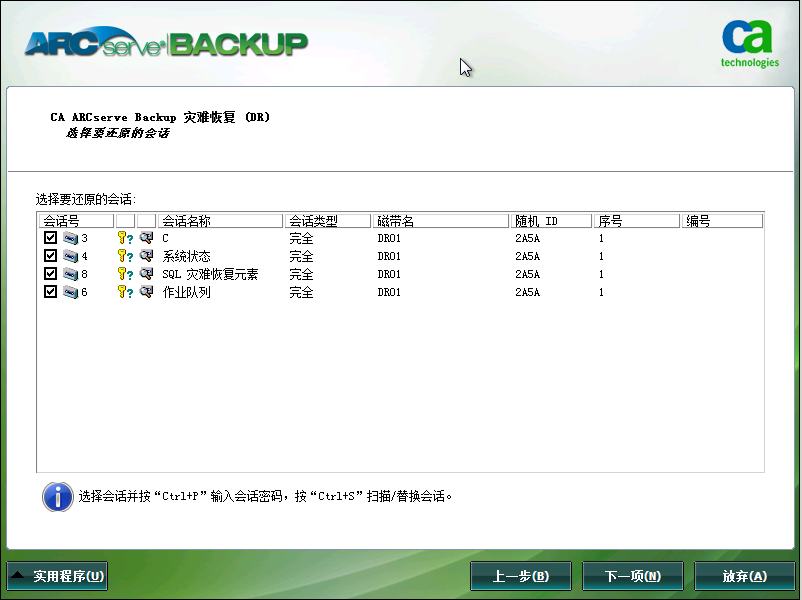Click the tape icon beside session 6
802x600 pixels.
[70, 292]
